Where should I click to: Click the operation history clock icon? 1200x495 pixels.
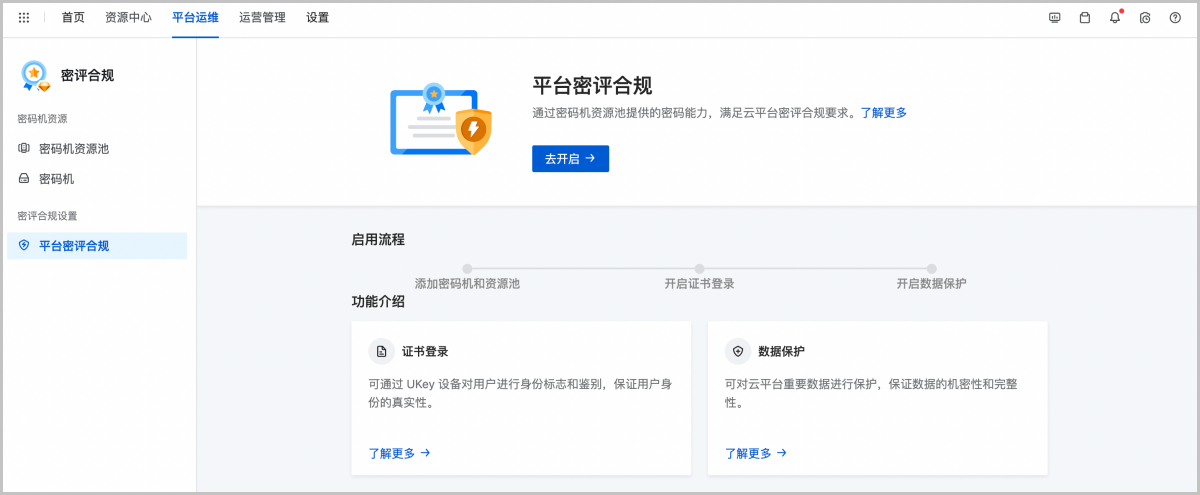(1145, 18)
